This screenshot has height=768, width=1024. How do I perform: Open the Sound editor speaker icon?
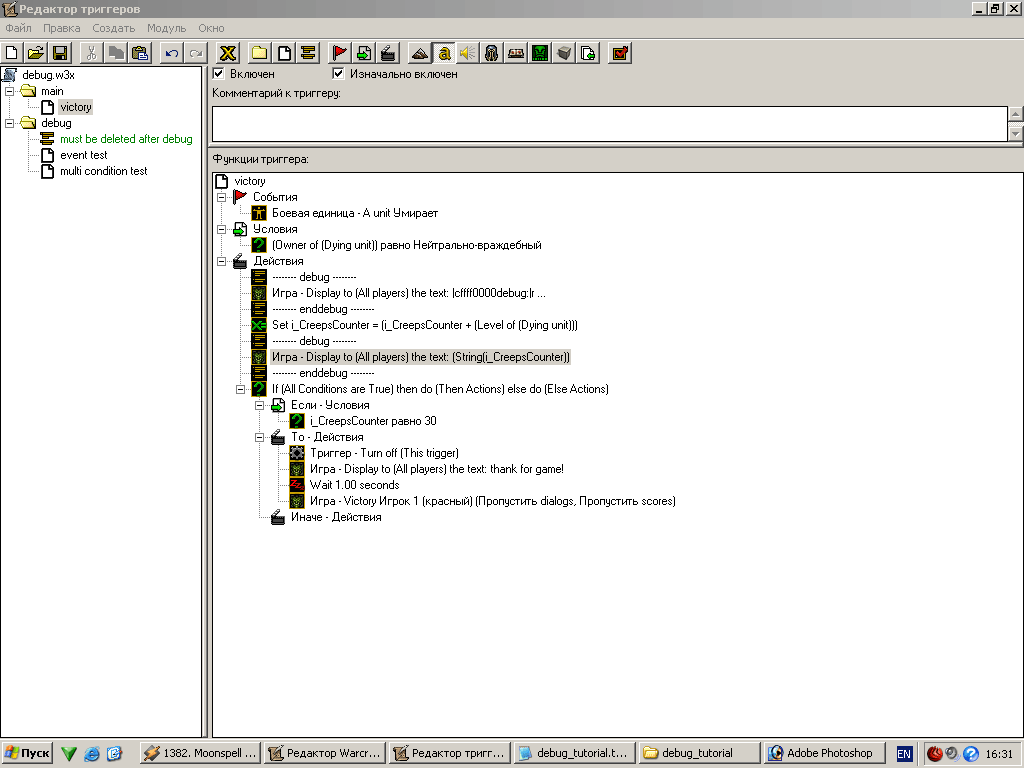467,53
